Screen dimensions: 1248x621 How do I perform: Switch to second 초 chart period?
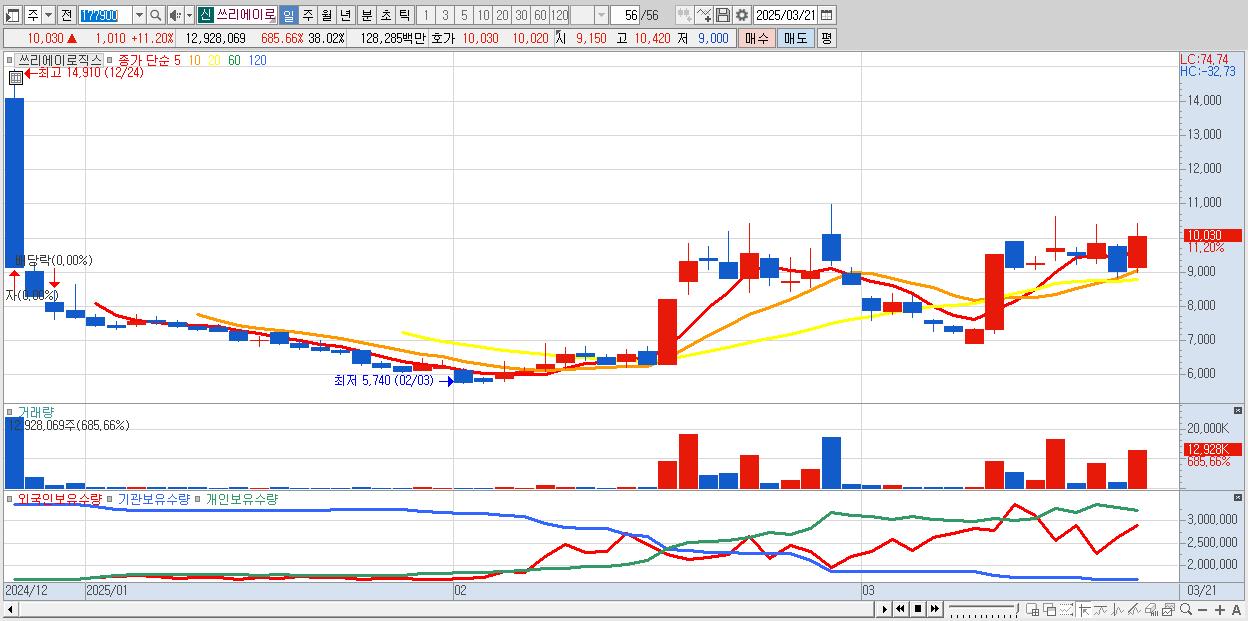[x=386, y=15]
